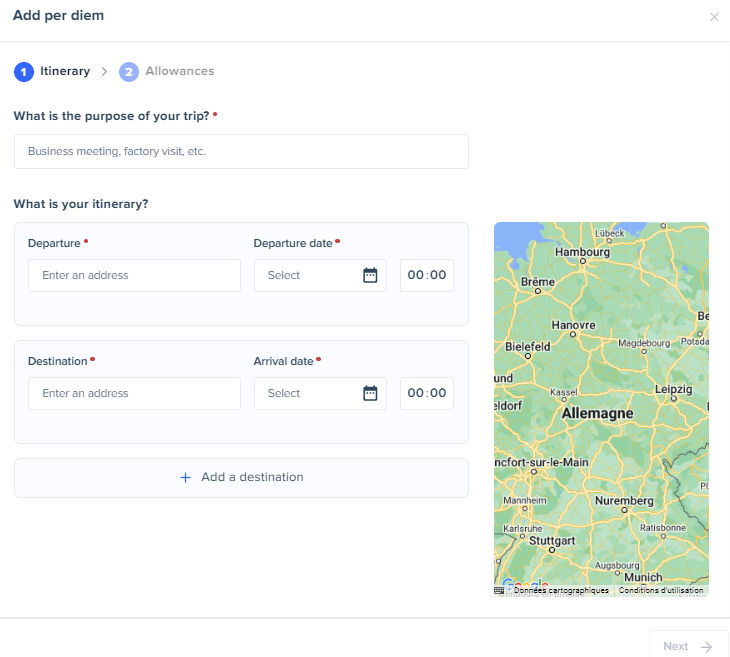Click the step 1 Itinerary circle icon
This screenshot has width=730, height=657.
(23, 72)
